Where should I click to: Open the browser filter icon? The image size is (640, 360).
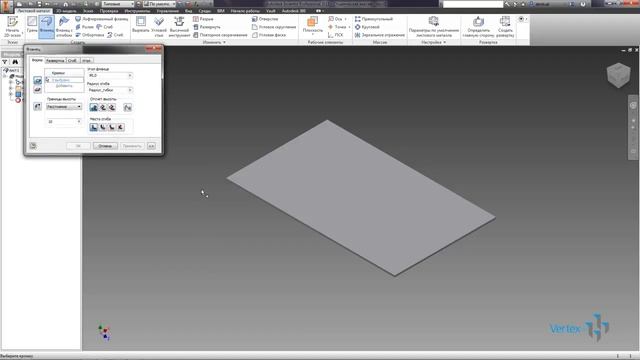5,62
